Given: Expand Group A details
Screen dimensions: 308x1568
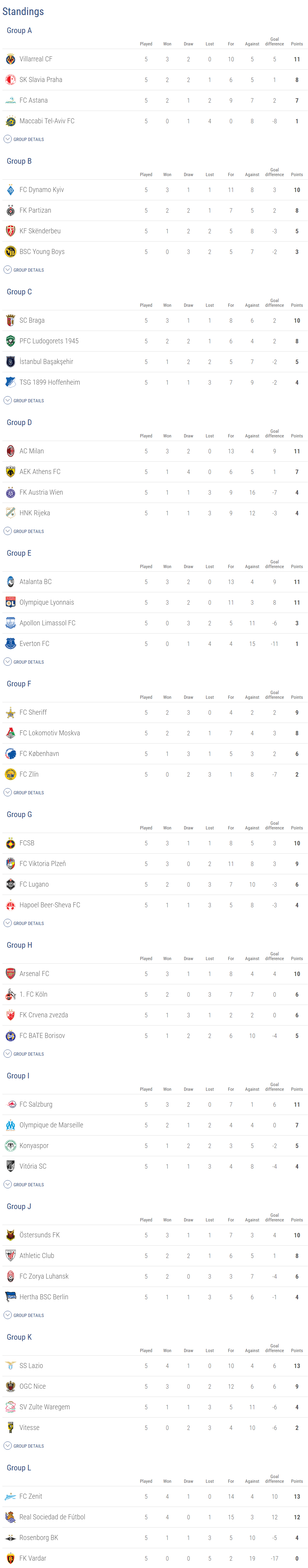Looking at the screenshot, I should pyautogui.click(x=24, y=140).
